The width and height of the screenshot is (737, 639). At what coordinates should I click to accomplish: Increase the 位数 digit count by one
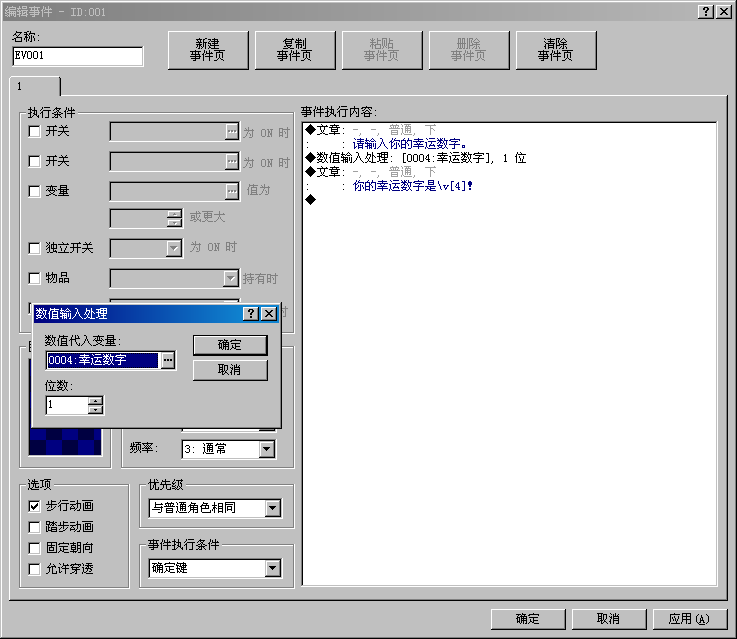[x=95, y=401]
